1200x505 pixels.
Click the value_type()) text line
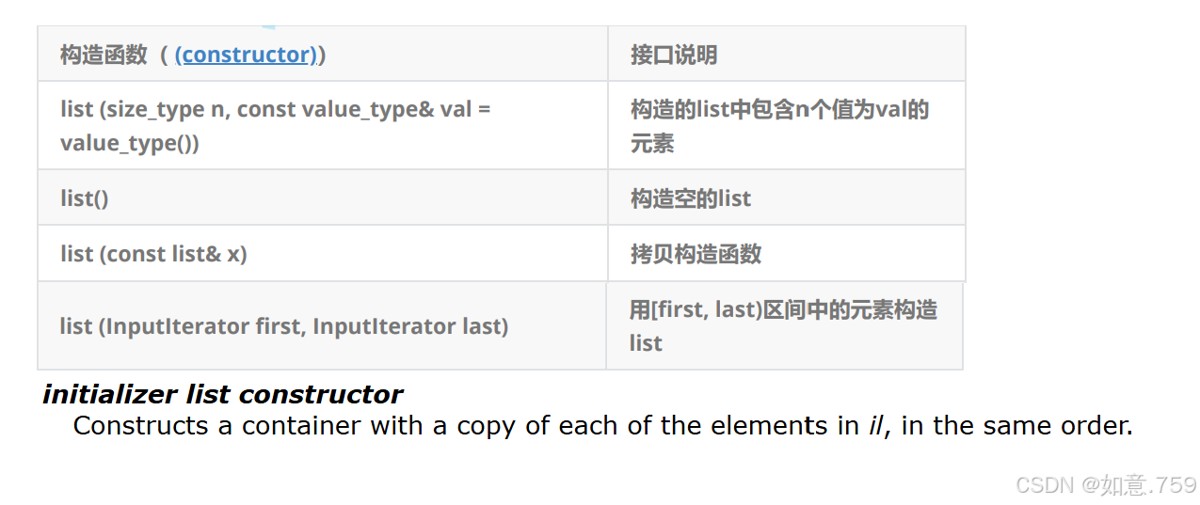130,143
